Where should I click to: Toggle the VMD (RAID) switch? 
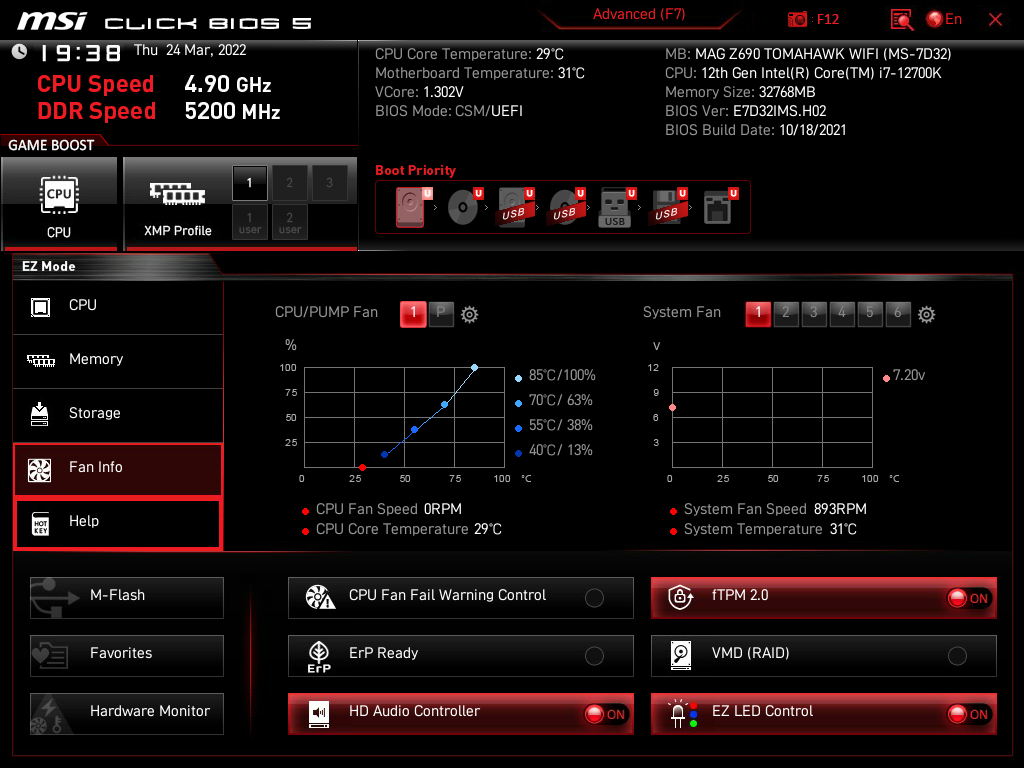957,656
